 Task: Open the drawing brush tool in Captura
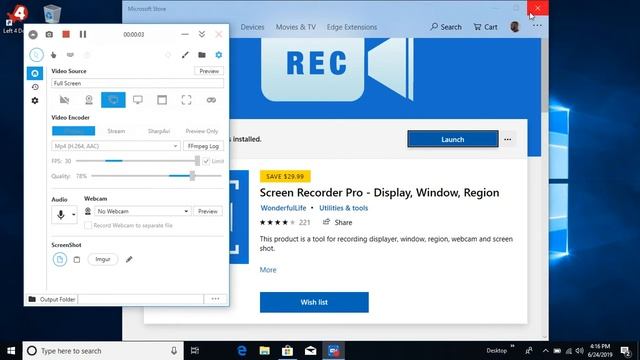185,55
